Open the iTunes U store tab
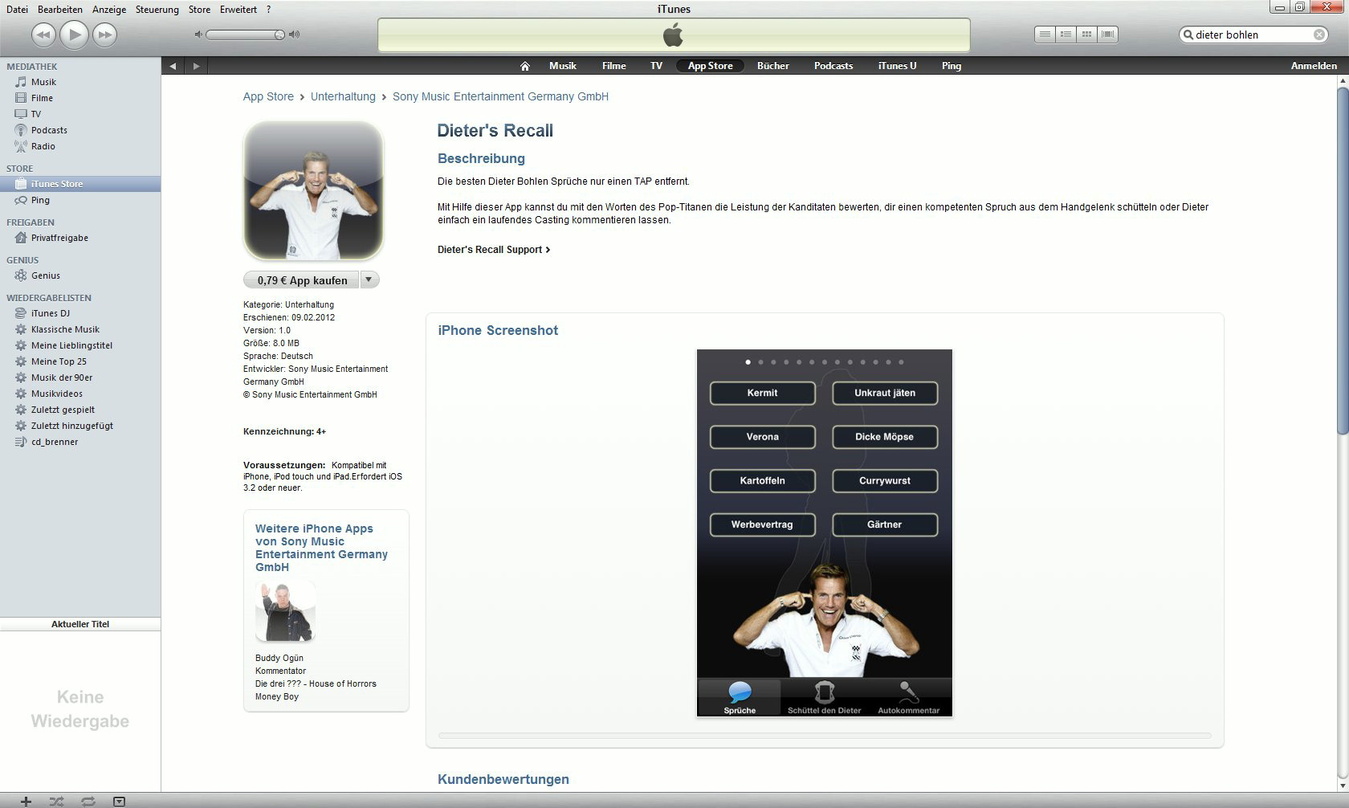This screenshot has width=1349, height=808. click(897, 66)
